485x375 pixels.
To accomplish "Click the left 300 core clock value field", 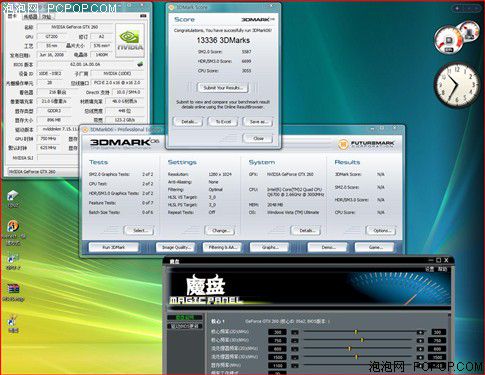I will coord(277,332).
